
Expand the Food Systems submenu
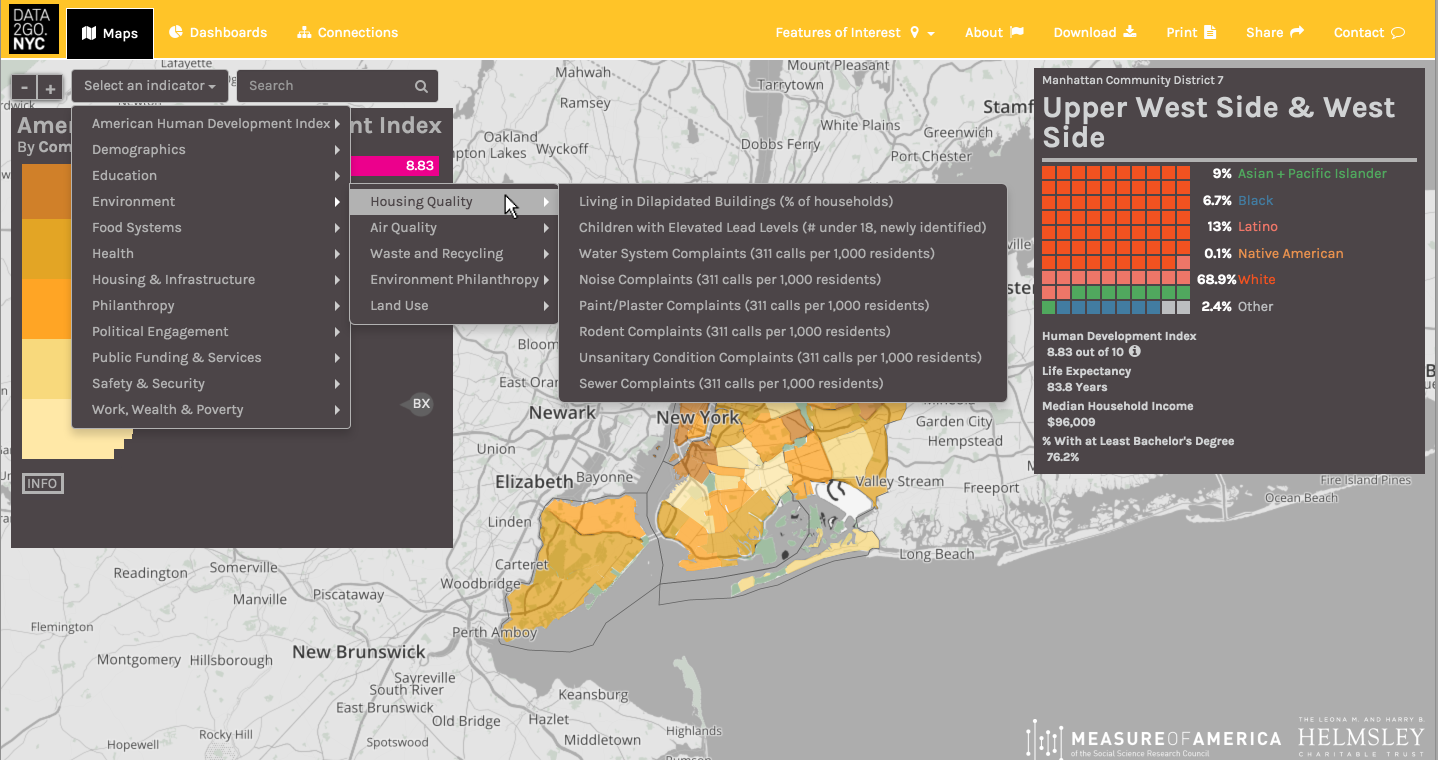point(211,228)
